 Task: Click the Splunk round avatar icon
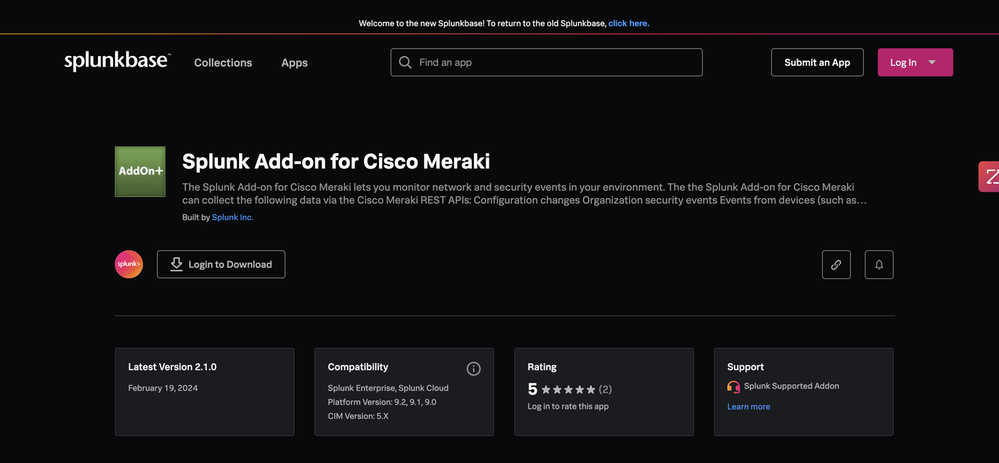(x=129, y=264)
